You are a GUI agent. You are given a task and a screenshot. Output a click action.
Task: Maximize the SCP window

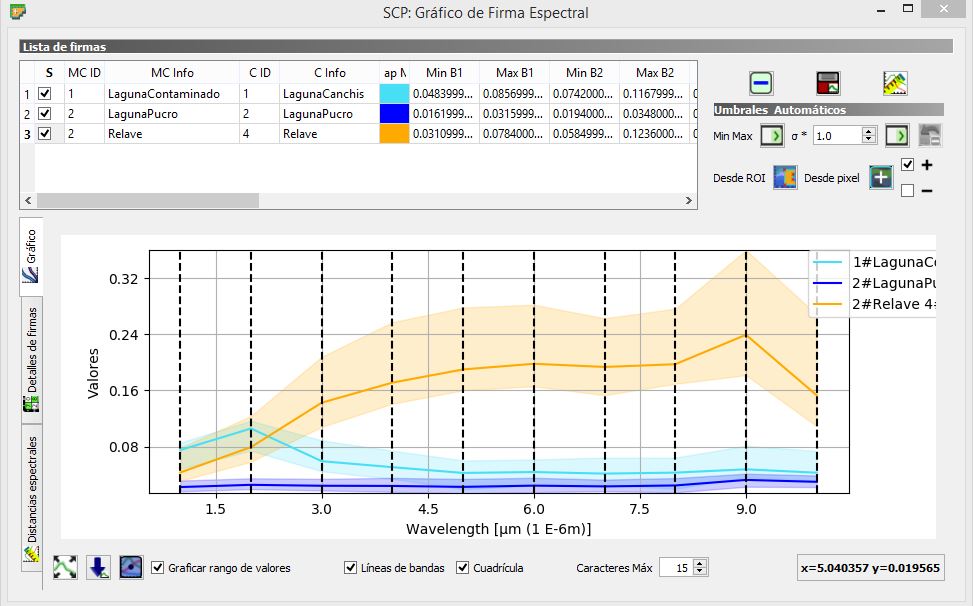908,9
